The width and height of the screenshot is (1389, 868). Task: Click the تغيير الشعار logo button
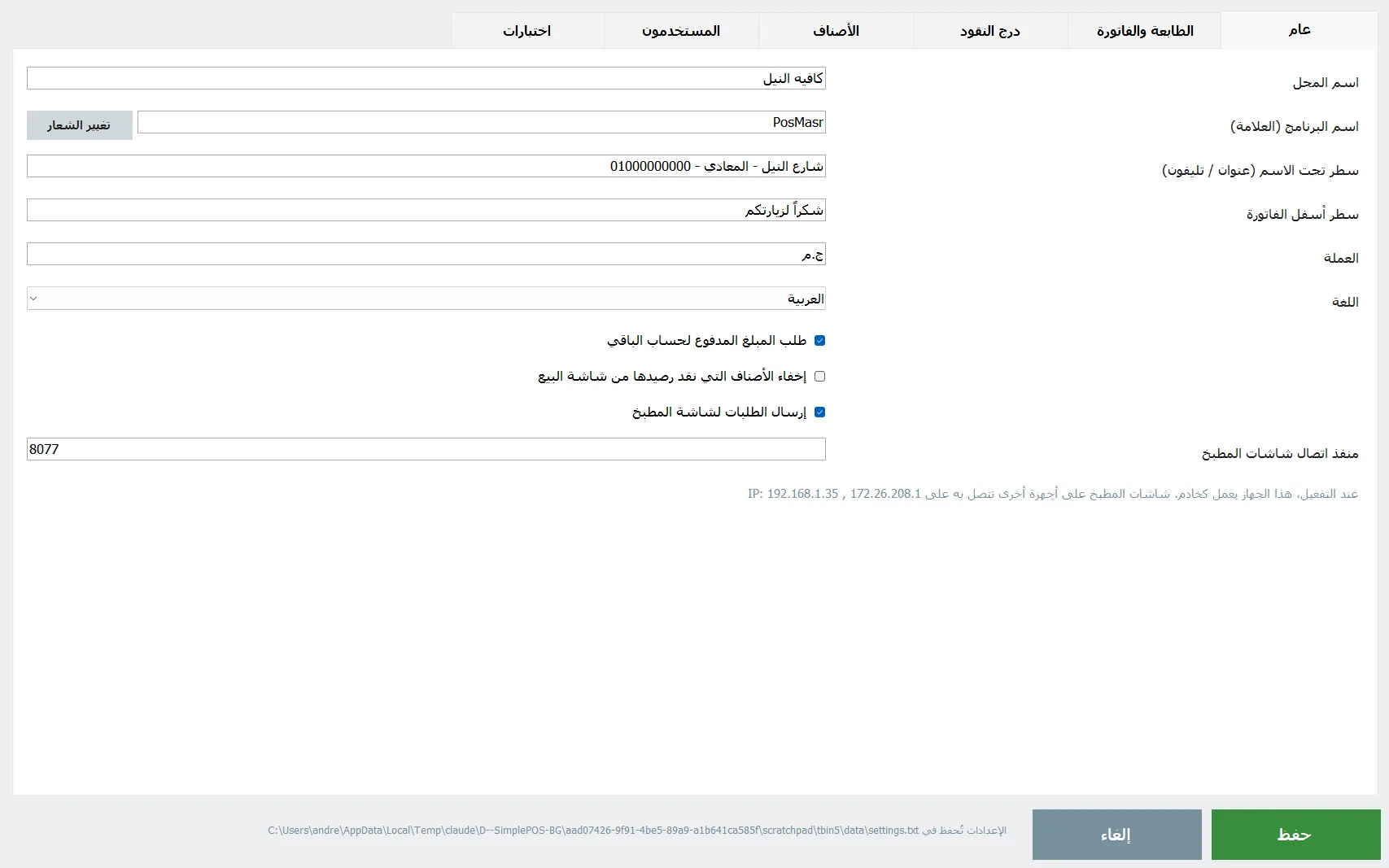80,125
